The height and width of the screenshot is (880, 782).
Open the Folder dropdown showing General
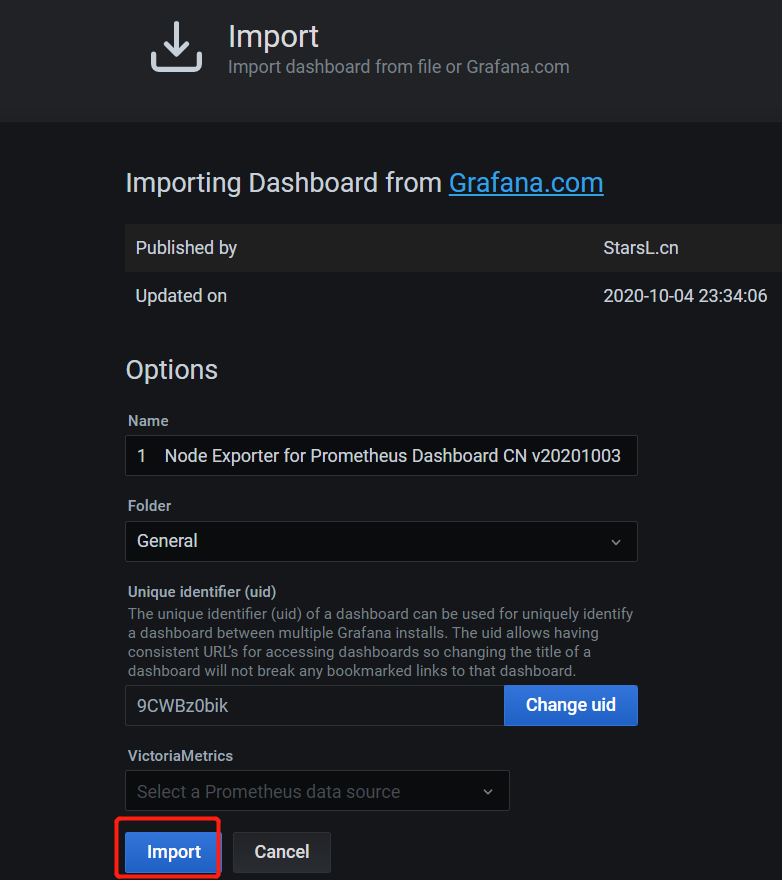coord(381,541)
